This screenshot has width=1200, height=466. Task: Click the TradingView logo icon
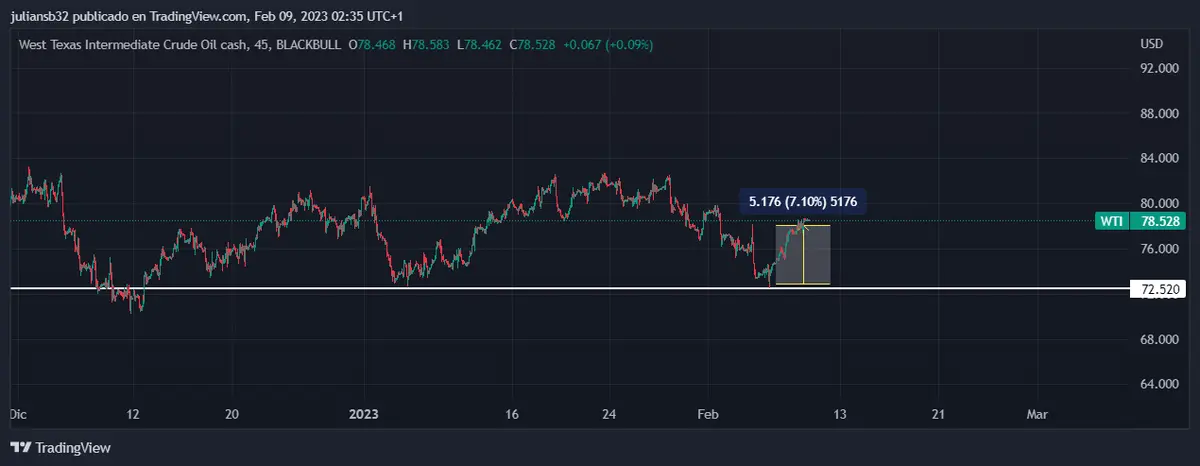(x=20, y=448)
